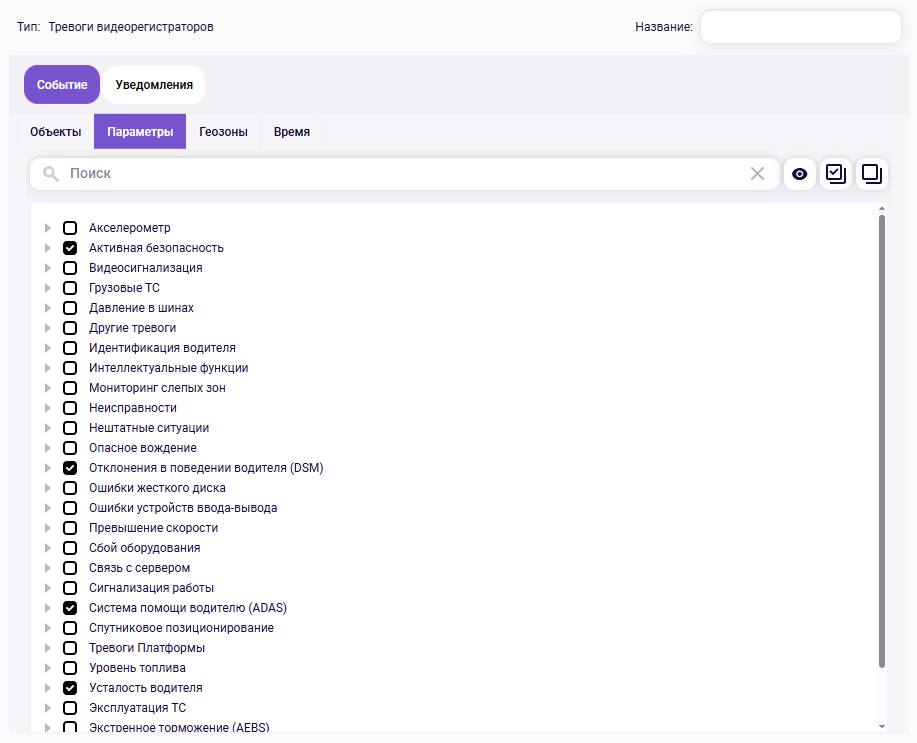Check the Превышение скорости checkbox
The image size is (917, 743).
pyautogui.click(x=70, y=528)
